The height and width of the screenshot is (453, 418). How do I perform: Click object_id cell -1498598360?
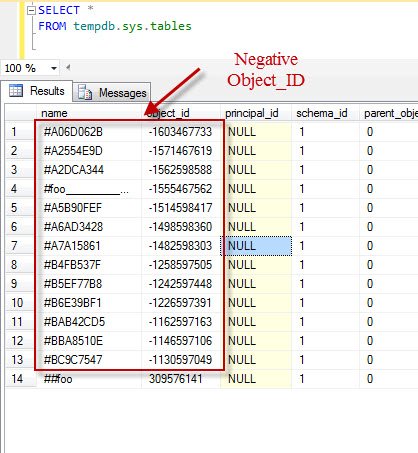click(x=181, y=227)
